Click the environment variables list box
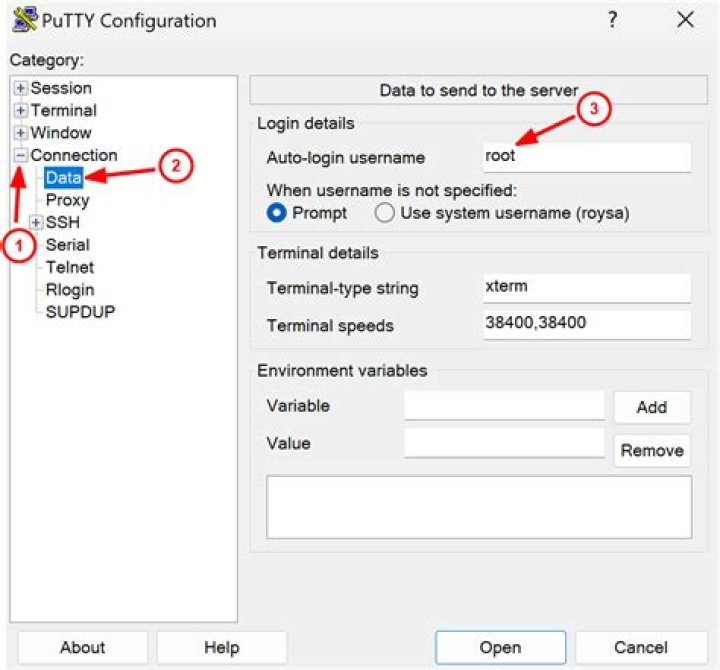The height and width of the screenshot is (670, 720). point(479,507)
